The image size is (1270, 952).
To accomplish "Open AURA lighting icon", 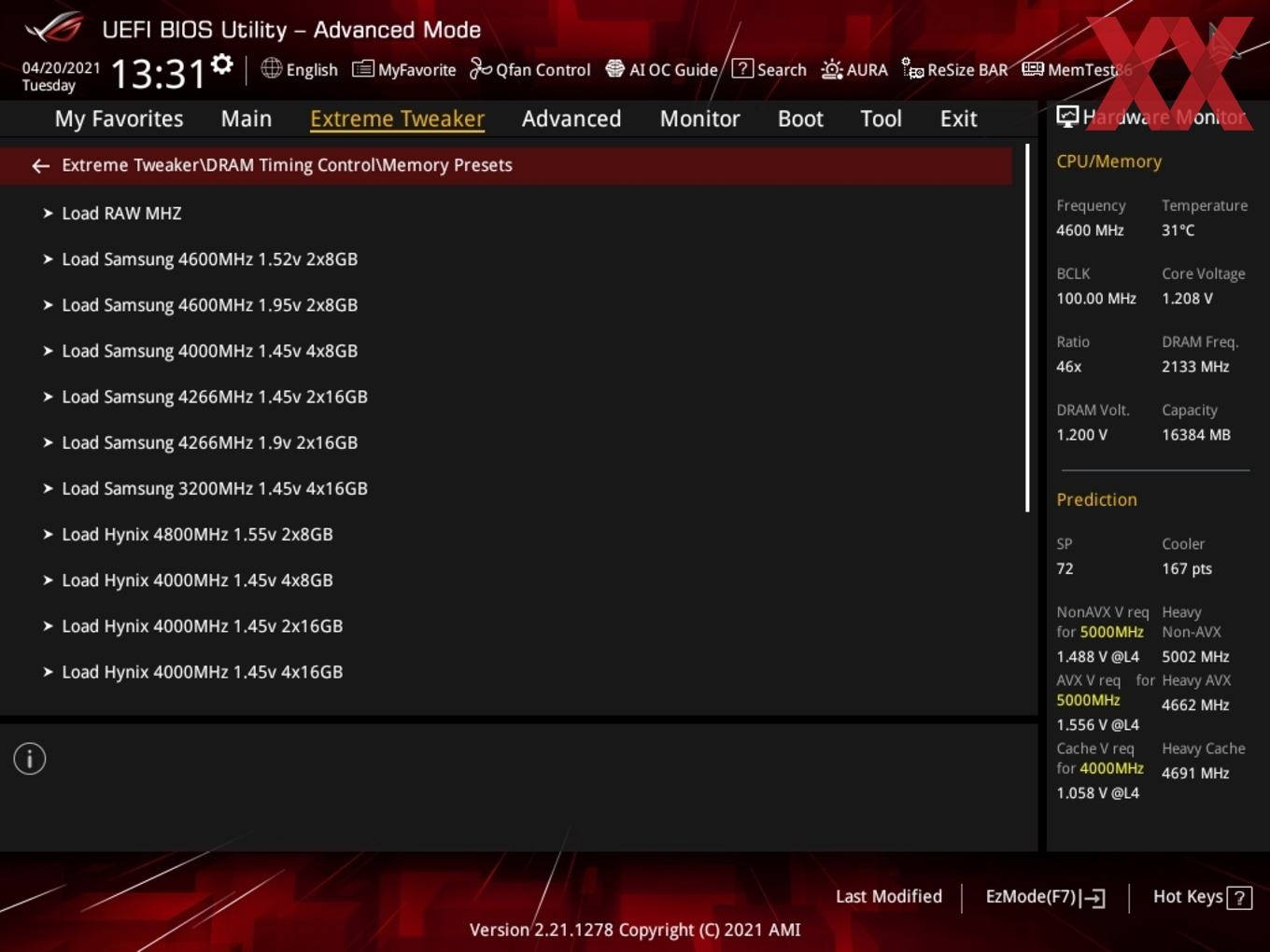I will click(x=831, y=69).
